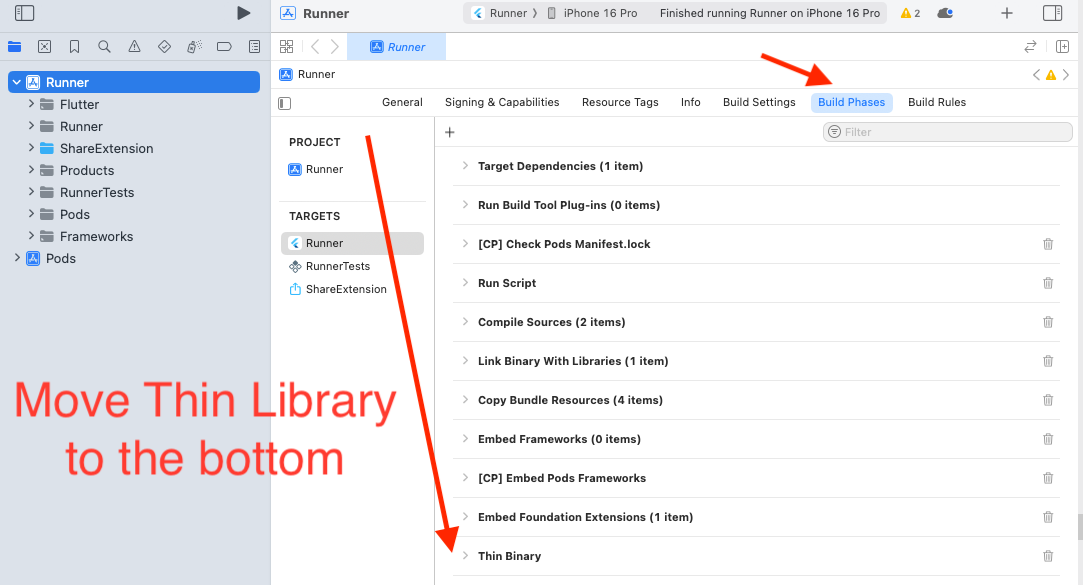1083x585 pixels.
Task: Toggle the inspector panel
Action: point(1053,13)
